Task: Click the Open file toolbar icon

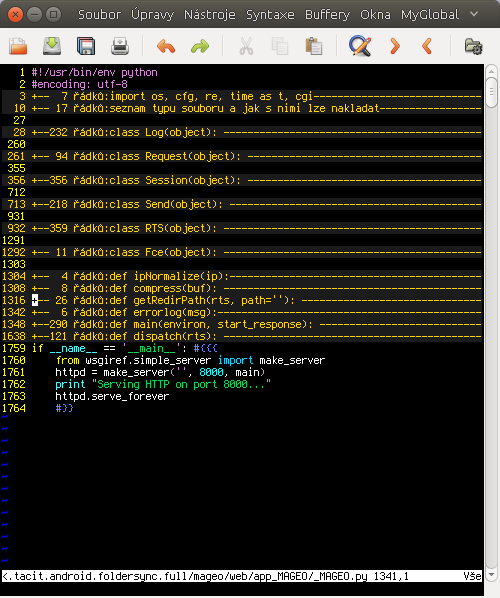Action: pyautogui.click(x=18, y=46)
